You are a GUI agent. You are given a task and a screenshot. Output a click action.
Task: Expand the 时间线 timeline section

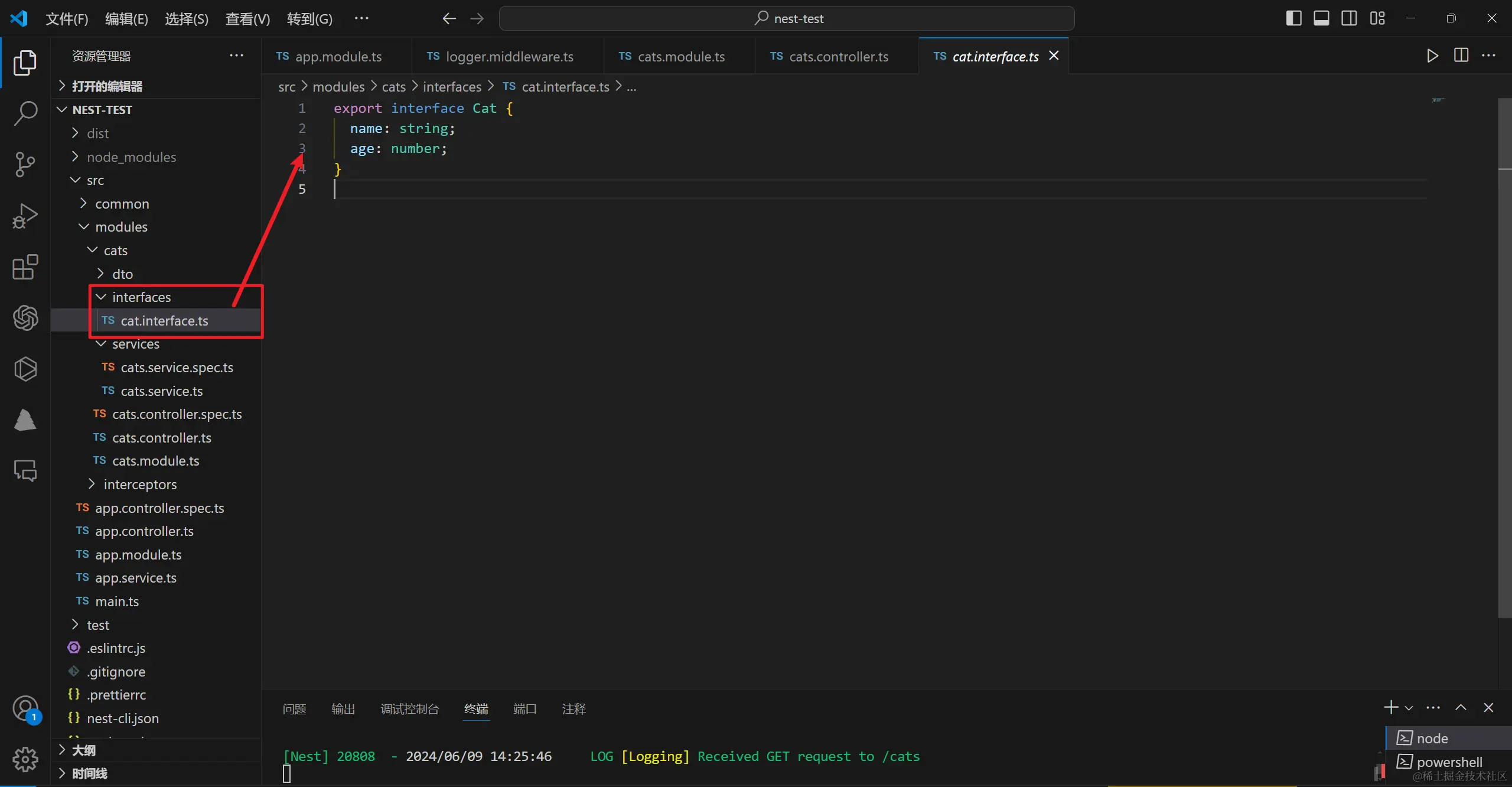click(157, 773)
